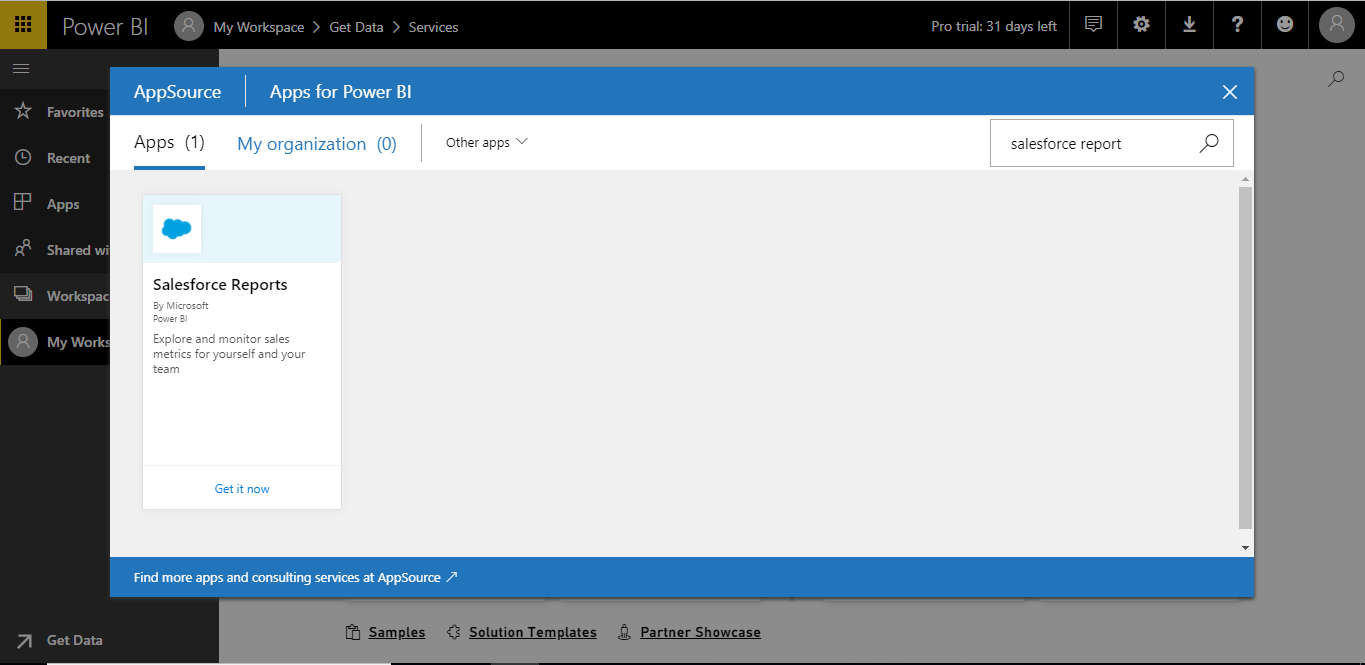1365x665 pixels.
Task: Expand the Other apps dropdown
Action: (x=486, y=142)
